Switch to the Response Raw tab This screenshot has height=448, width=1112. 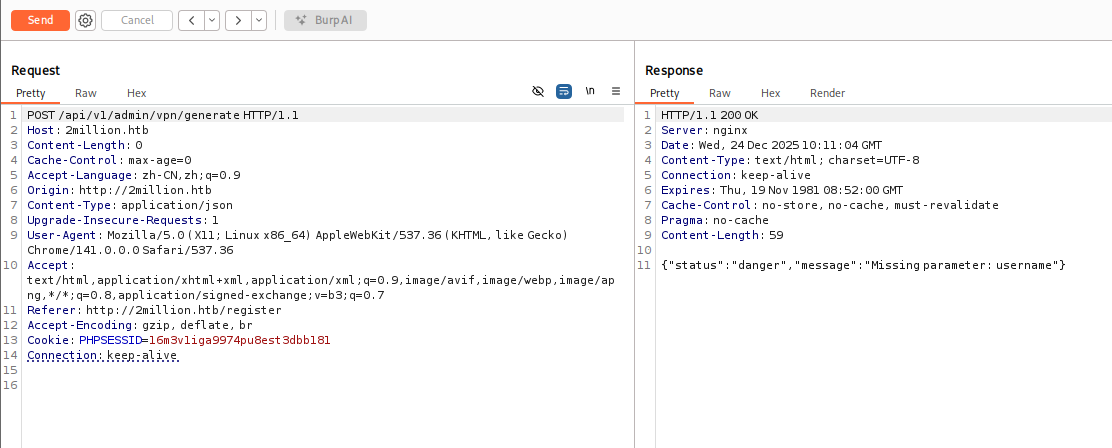tap(720, 93)
